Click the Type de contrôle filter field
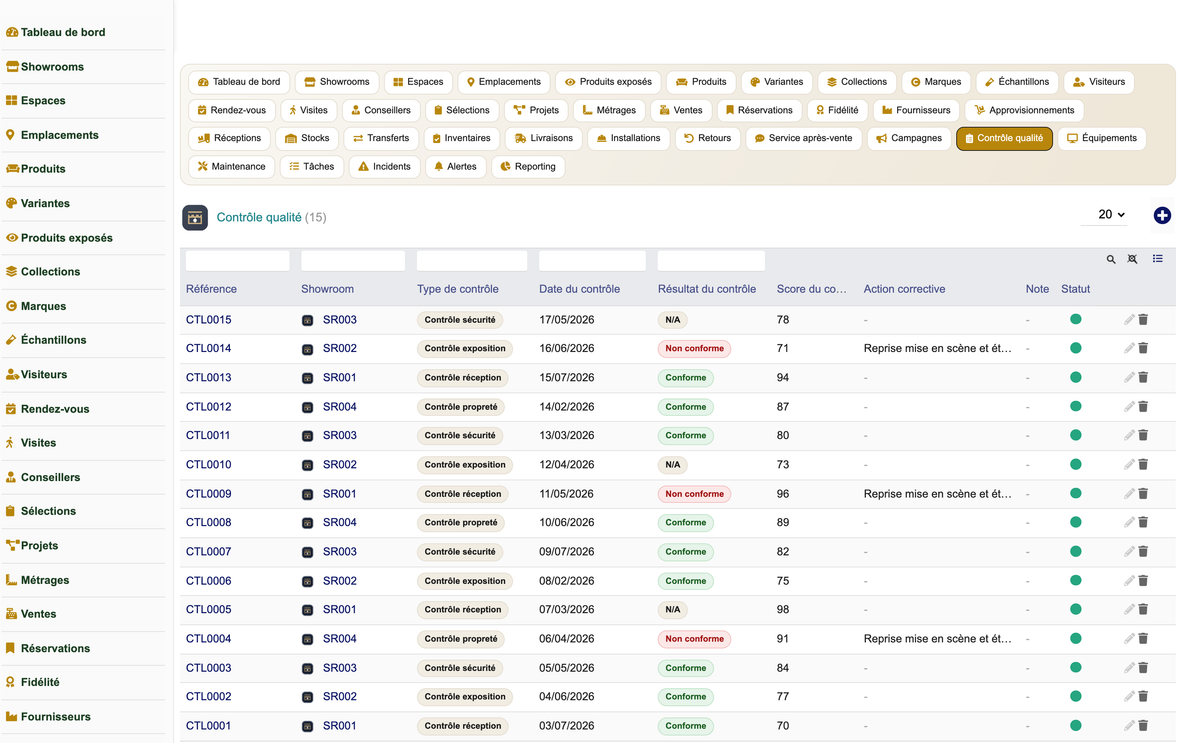The height and width of the screenshot is (743, 1200). pyautogui.click(x=472, y=261)
